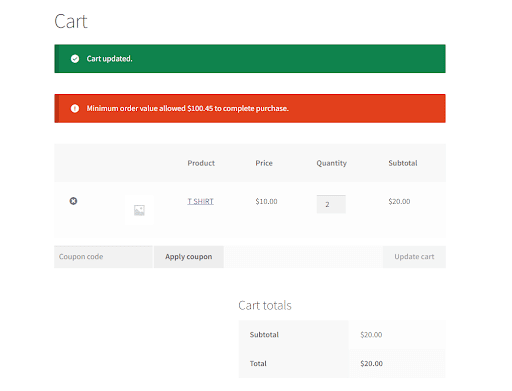The image size is (512, 391).
Task: Click the Product column header
Action: pyautogui.click(x=201, y=163)
